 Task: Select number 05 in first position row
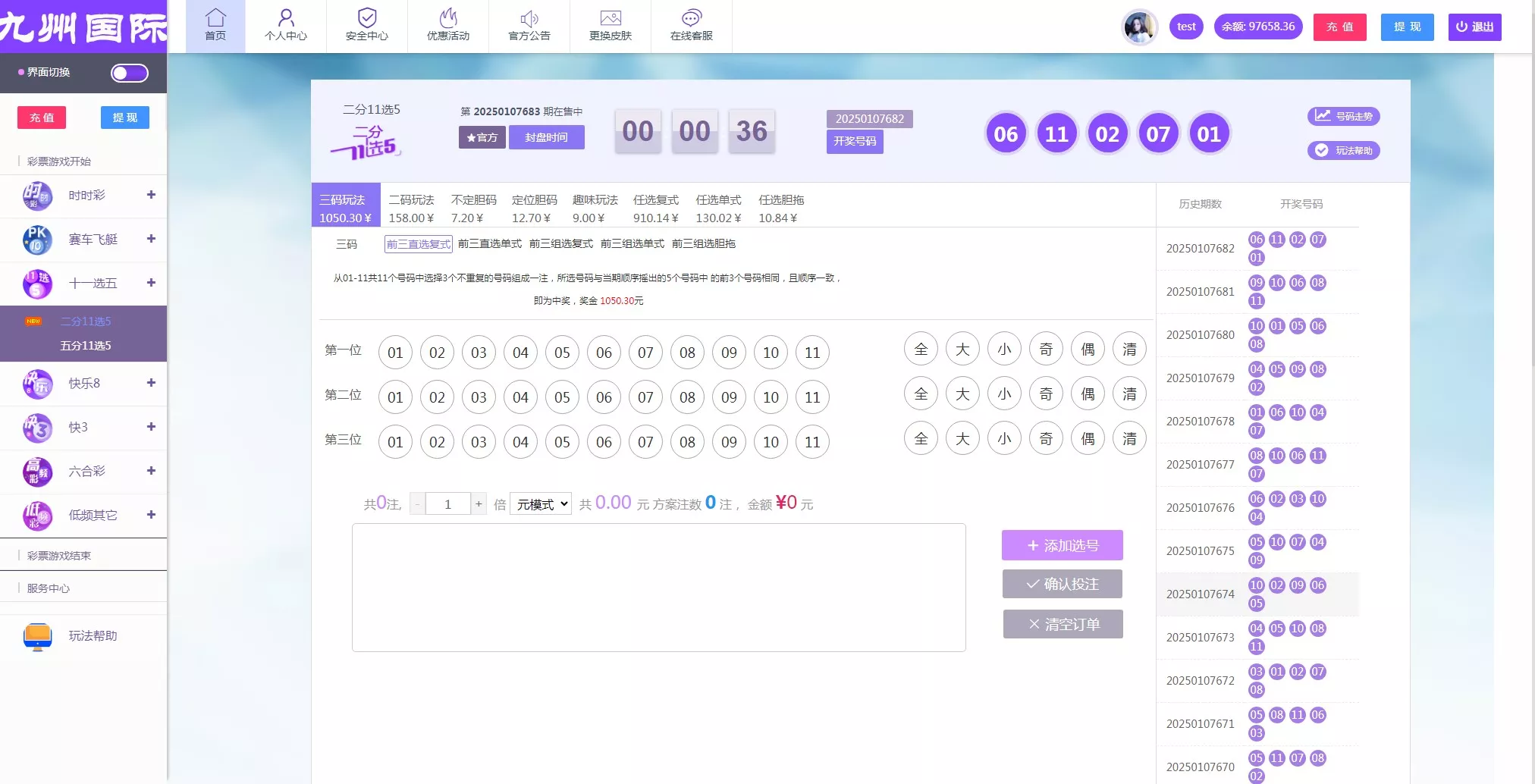pos(562,353)
